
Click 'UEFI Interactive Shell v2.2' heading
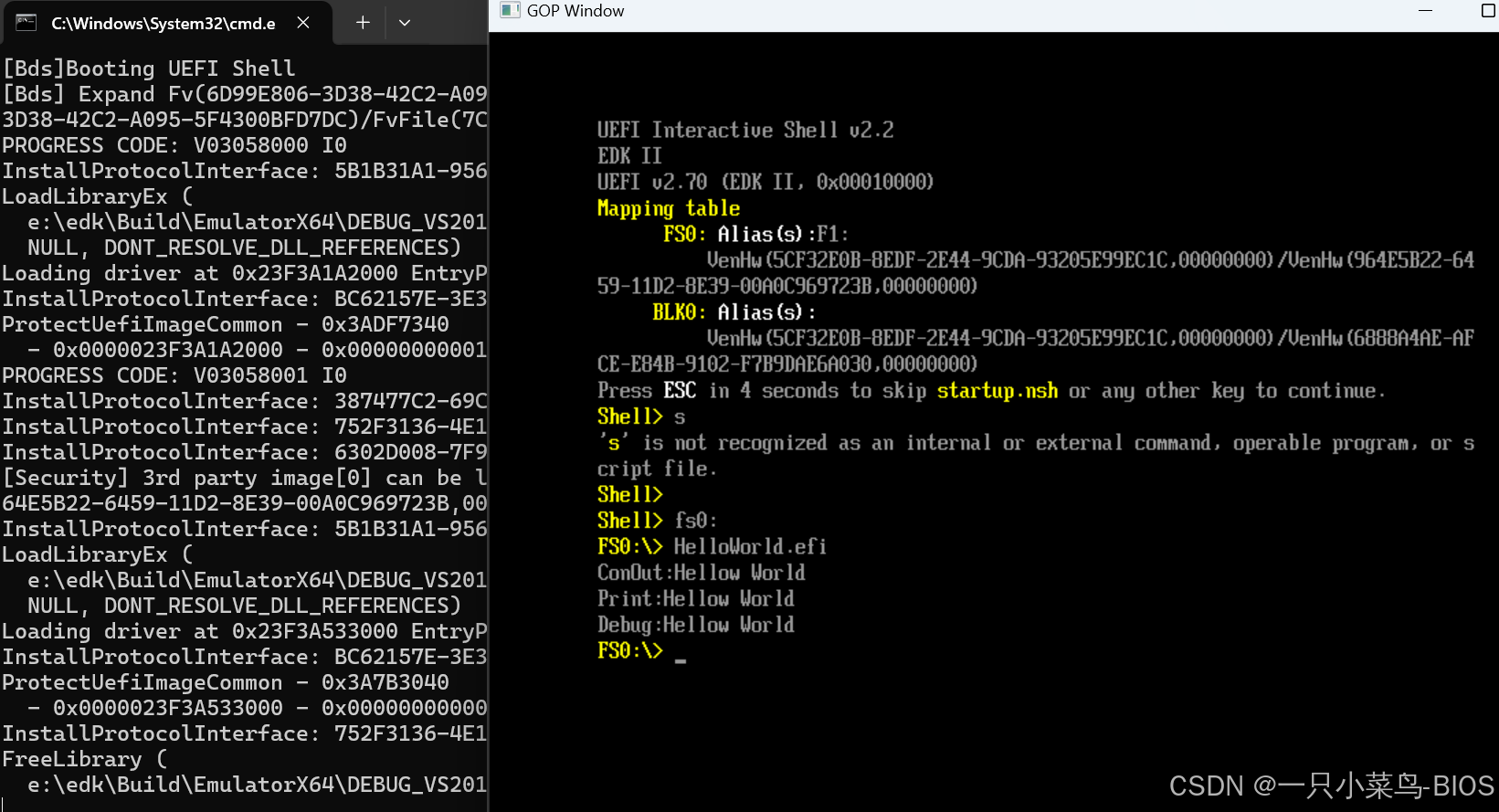tap(745, 130)
